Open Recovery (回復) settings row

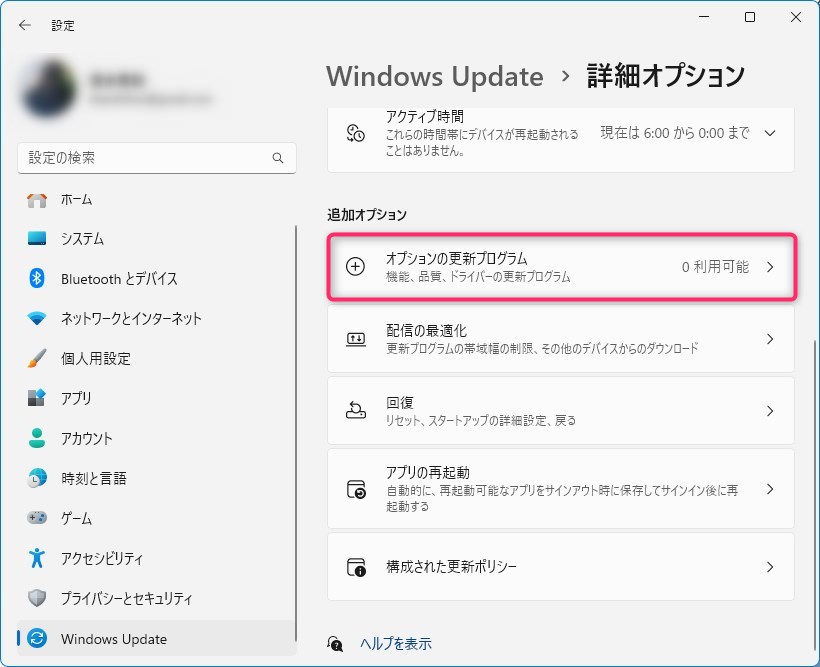(560, 411)
